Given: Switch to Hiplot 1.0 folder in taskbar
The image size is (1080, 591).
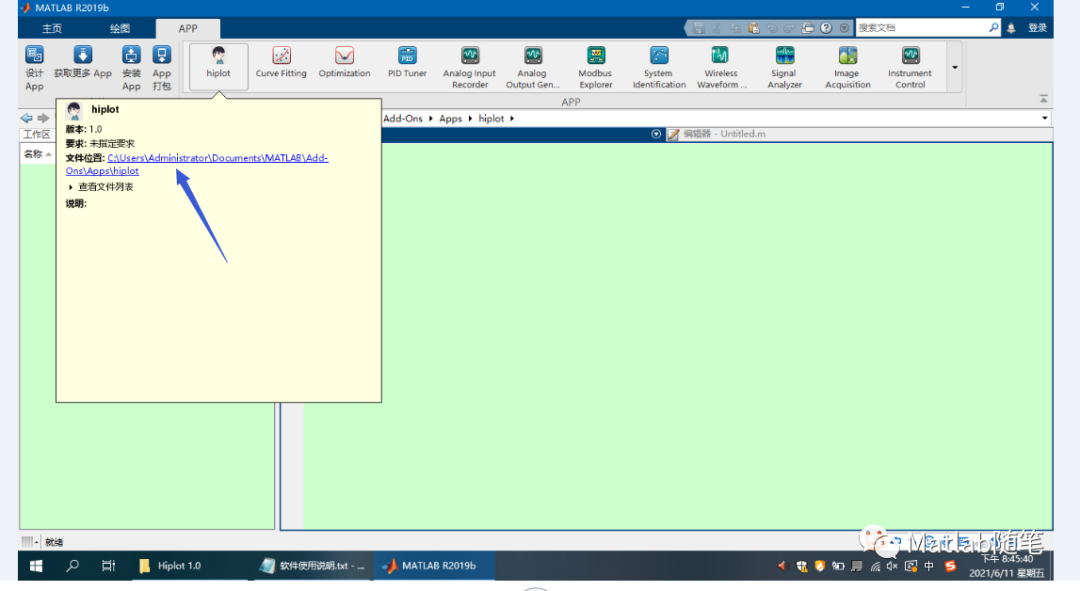Looking at the screenshot, I should coord(191,566).
